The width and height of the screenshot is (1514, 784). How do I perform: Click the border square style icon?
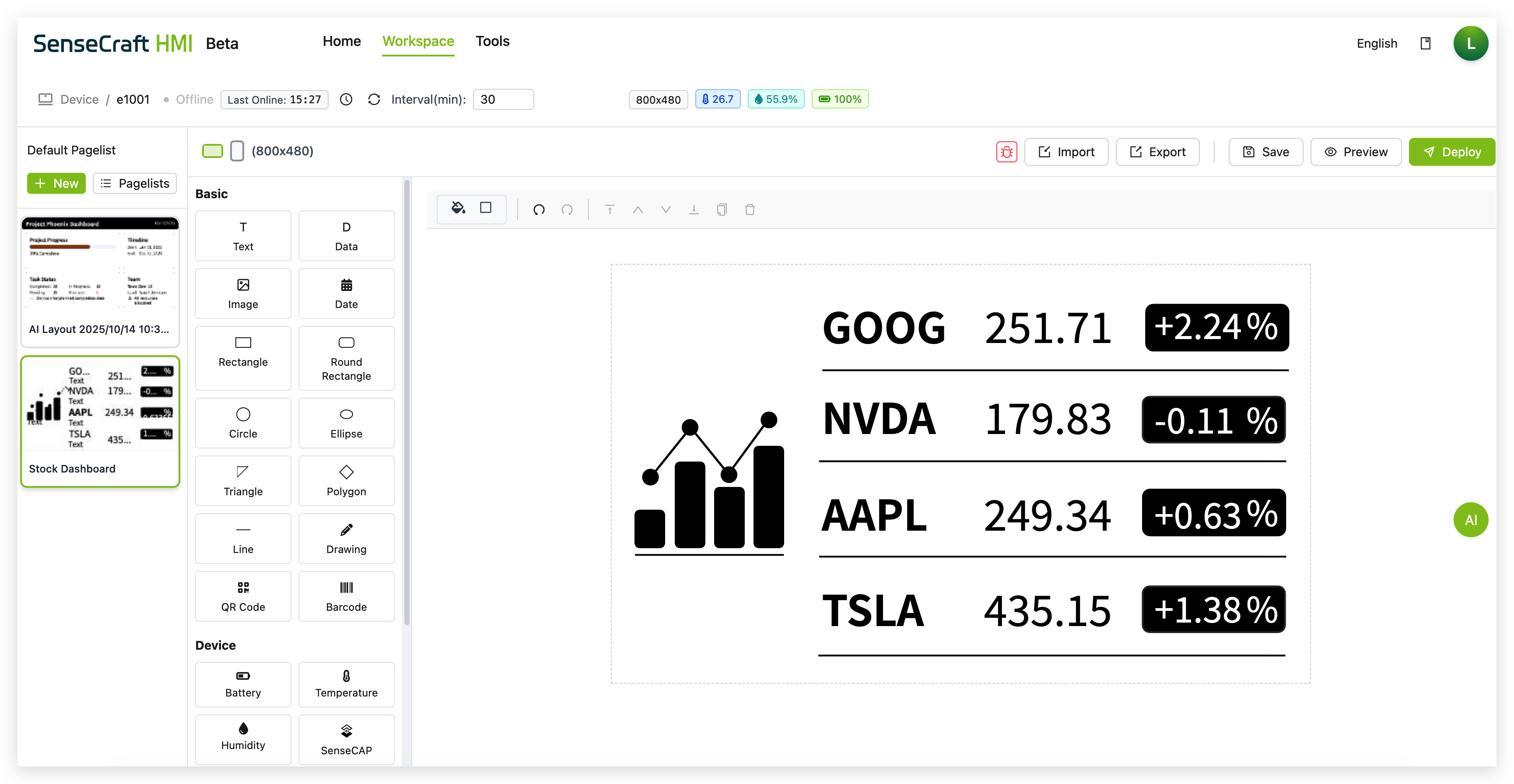click(x=485, y=208)
